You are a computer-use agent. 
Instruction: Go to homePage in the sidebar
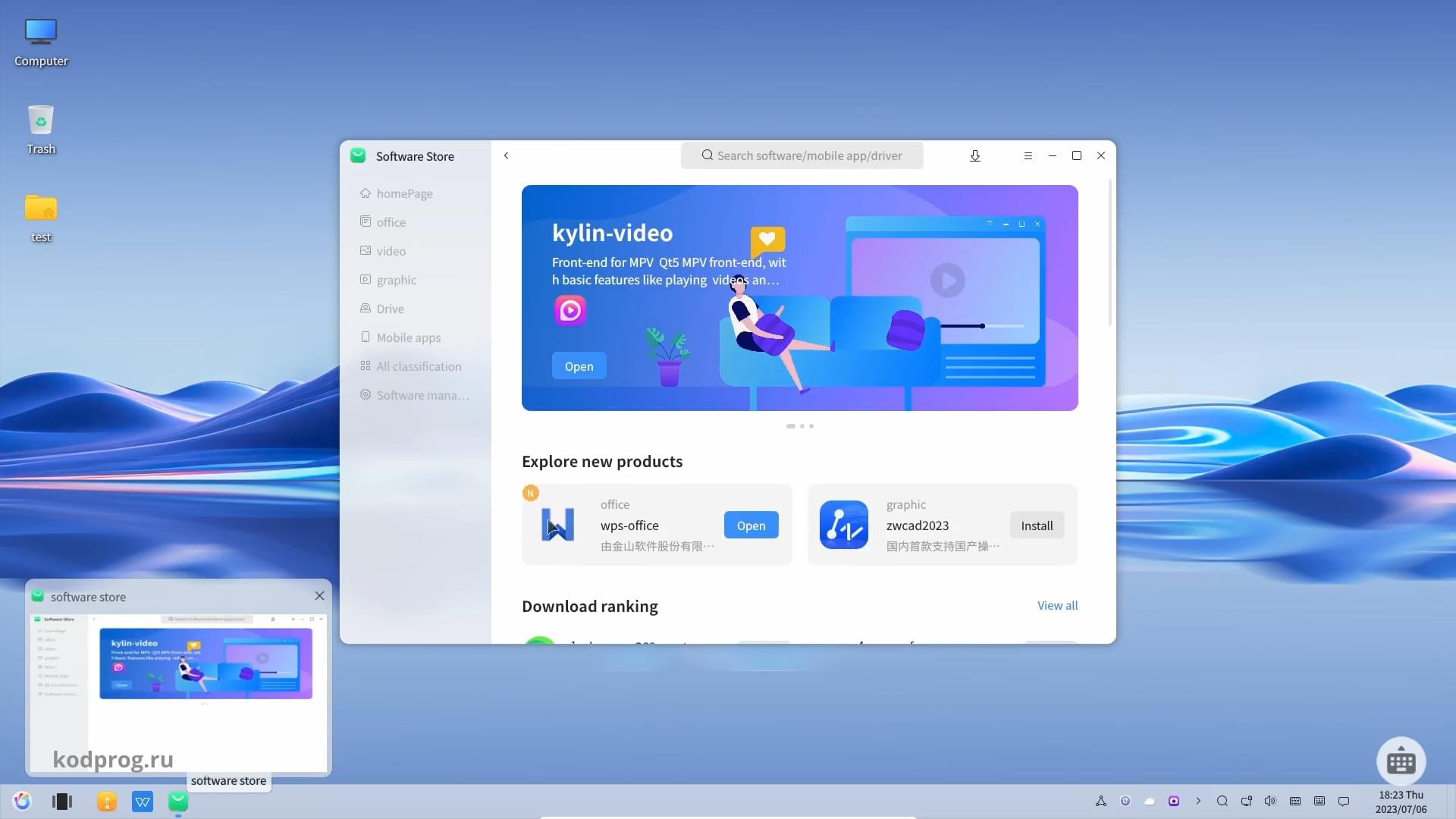point(414,193)
